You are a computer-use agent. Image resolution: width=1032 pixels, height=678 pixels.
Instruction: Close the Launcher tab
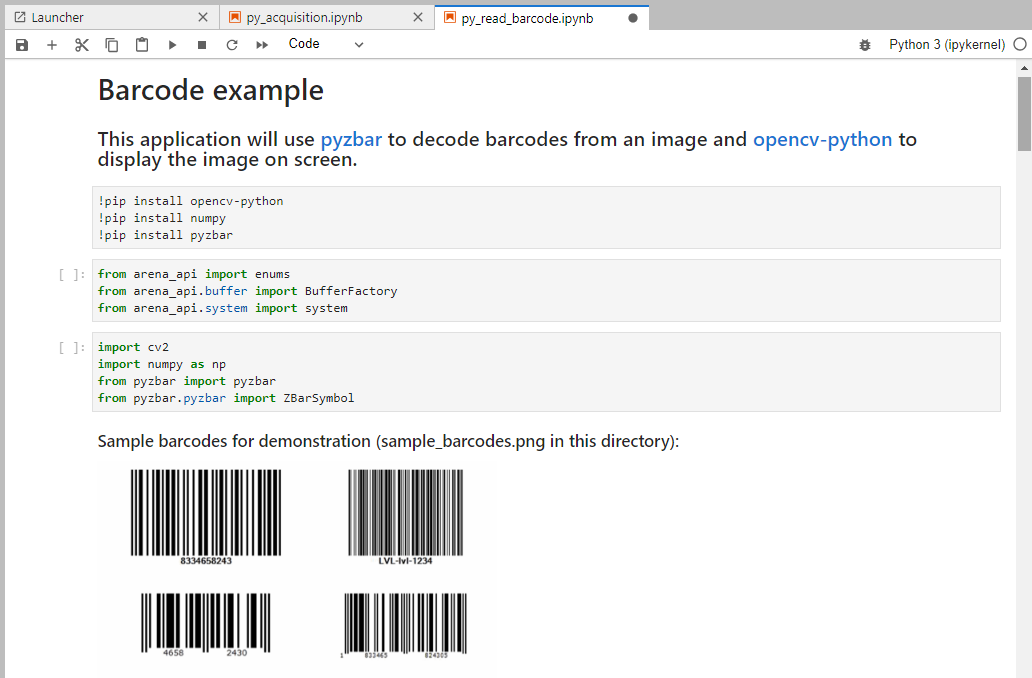click(x=203, y=18)
